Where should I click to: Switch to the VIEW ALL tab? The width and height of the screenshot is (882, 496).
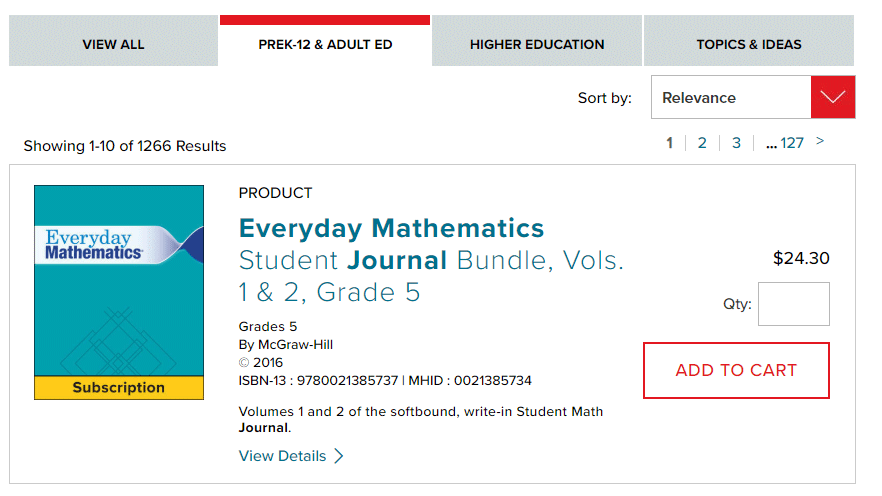point(113,44)
